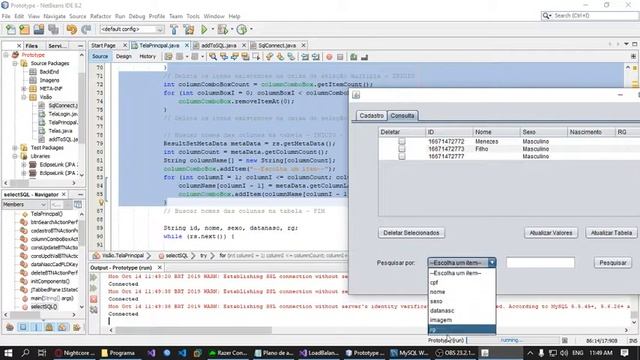Click the Build Project hammer icon
Screen dimensions: 640x360
click(174, 29)
